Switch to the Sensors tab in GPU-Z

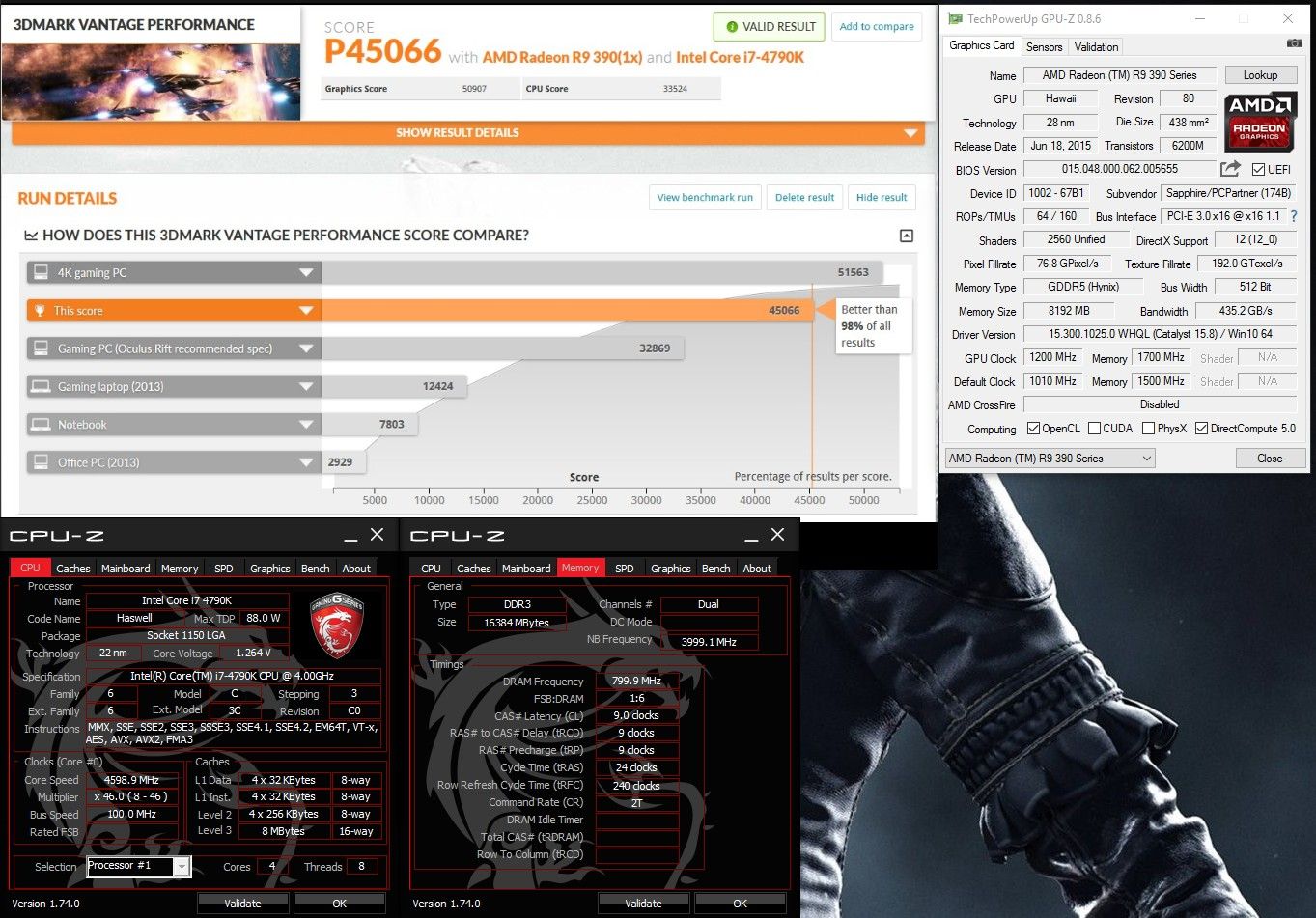tap(1044, 46)
